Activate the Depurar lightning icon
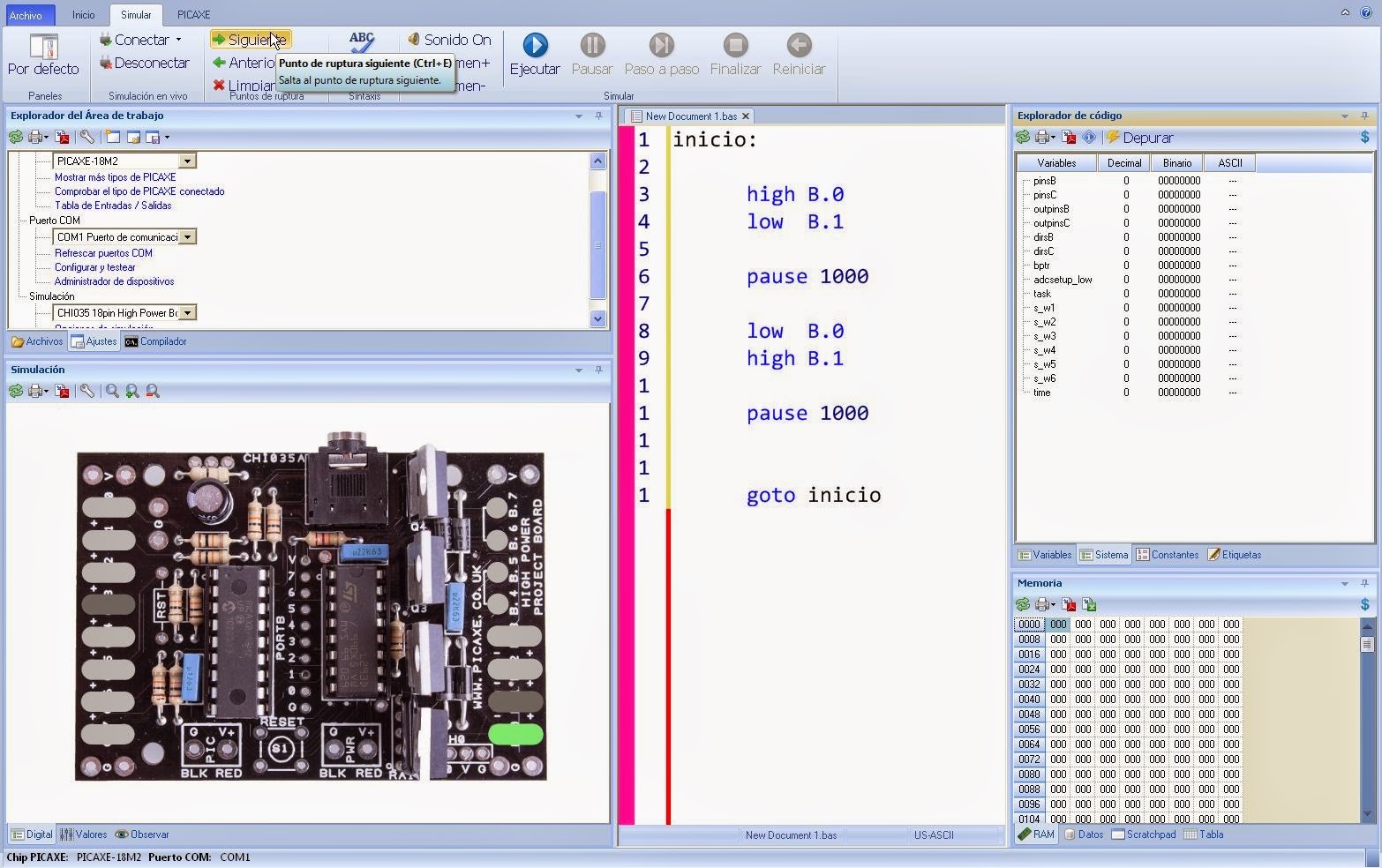1382x868 pixels. (x=1114, y=137)
